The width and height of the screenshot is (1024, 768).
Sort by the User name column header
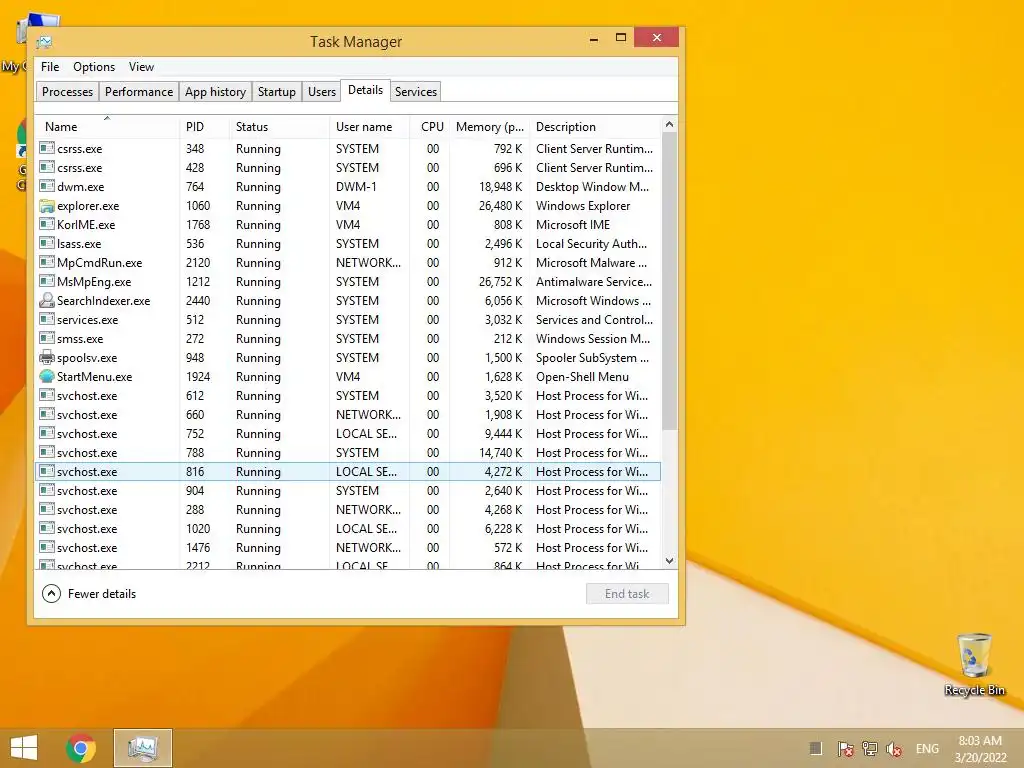pyautogui.click(x=370, y=127)
